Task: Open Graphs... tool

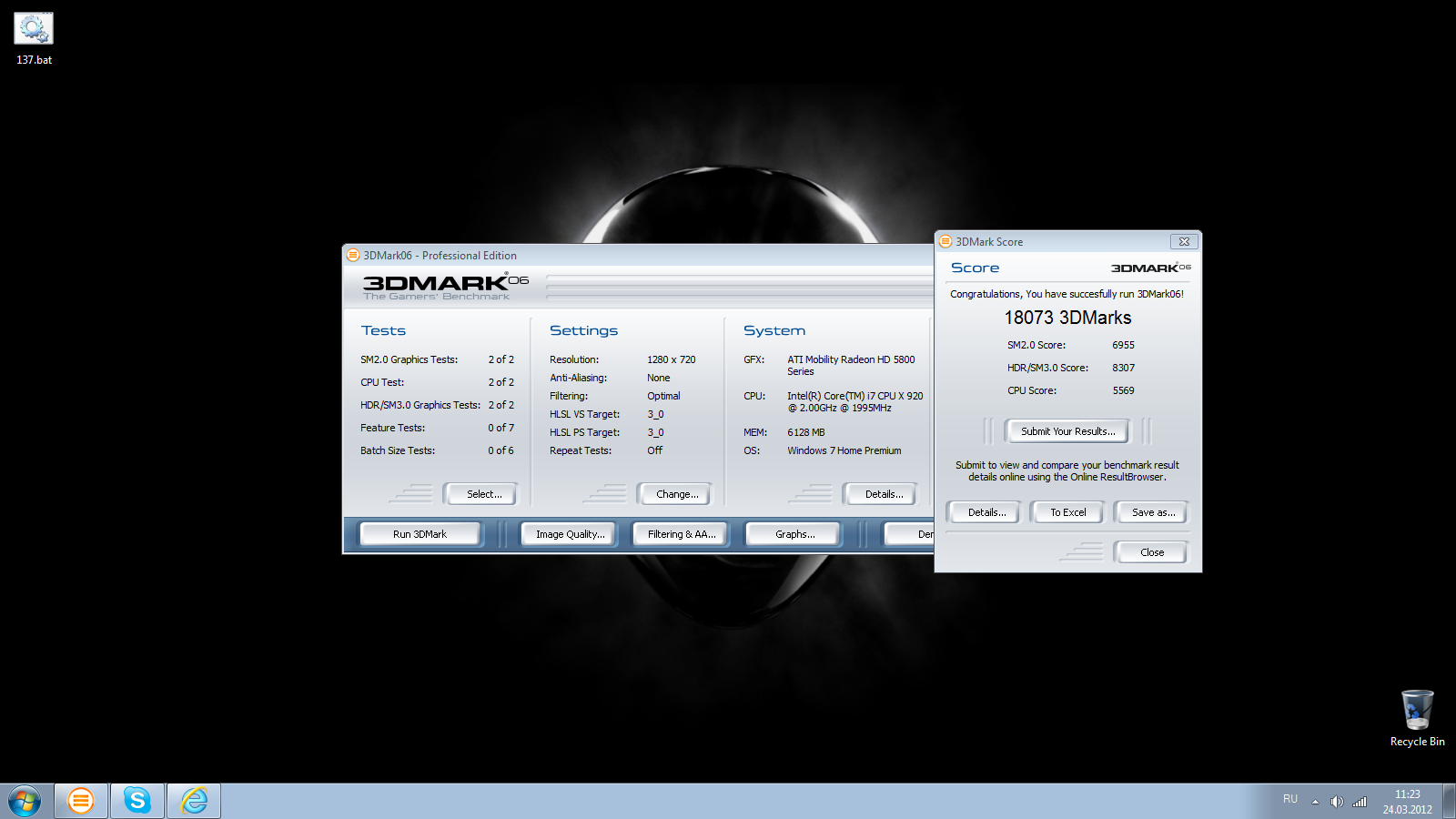Action: tap(793, 534)
